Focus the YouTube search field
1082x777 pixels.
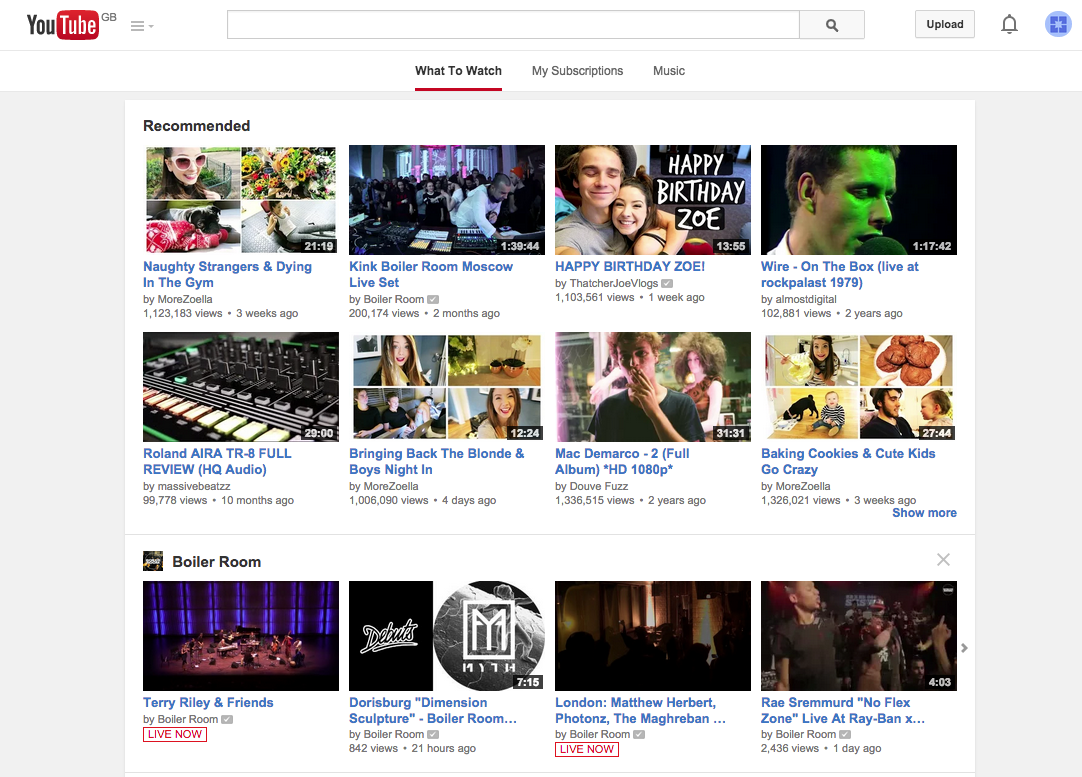(512, 25)
